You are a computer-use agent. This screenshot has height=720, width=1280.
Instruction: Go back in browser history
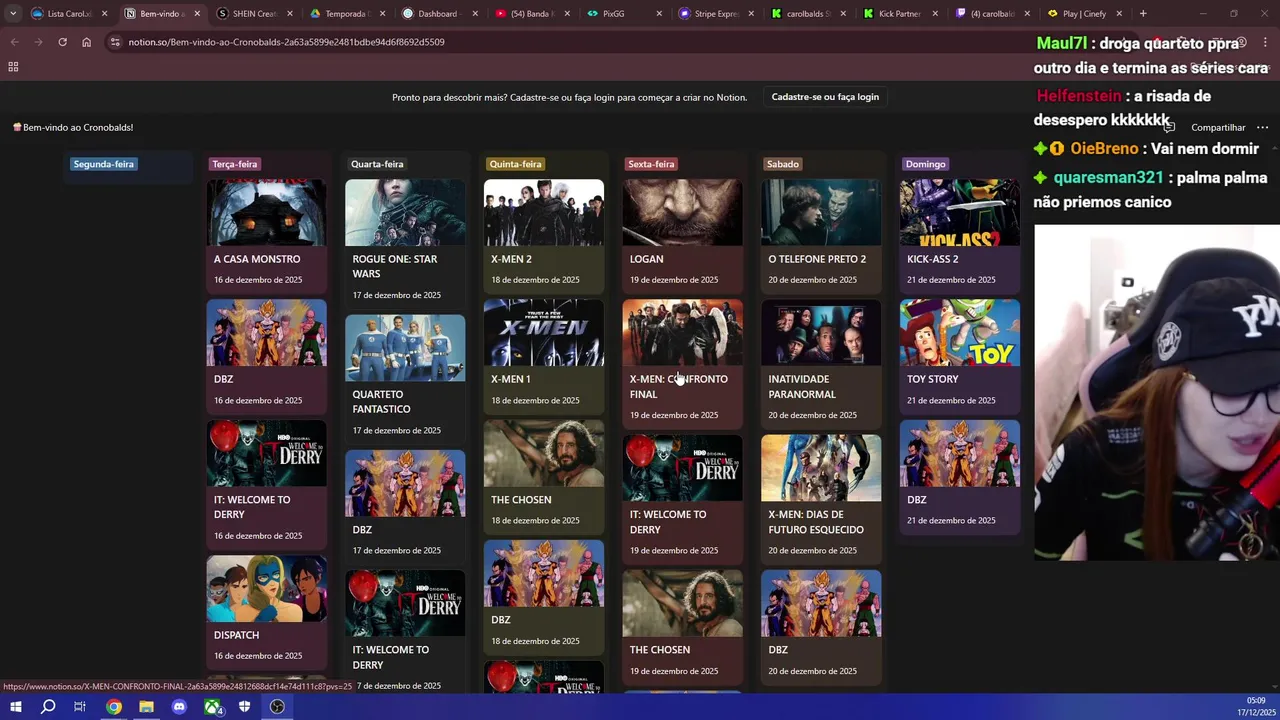coord(14,42)
